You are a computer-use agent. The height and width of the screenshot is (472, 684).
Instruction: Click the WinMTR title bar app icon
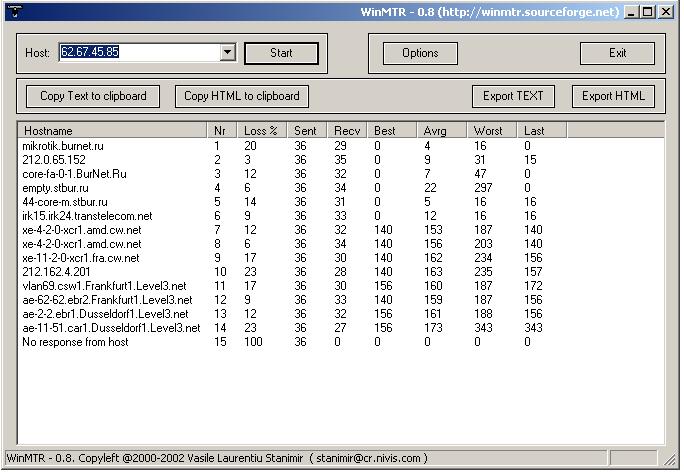(x=14, y=12)
